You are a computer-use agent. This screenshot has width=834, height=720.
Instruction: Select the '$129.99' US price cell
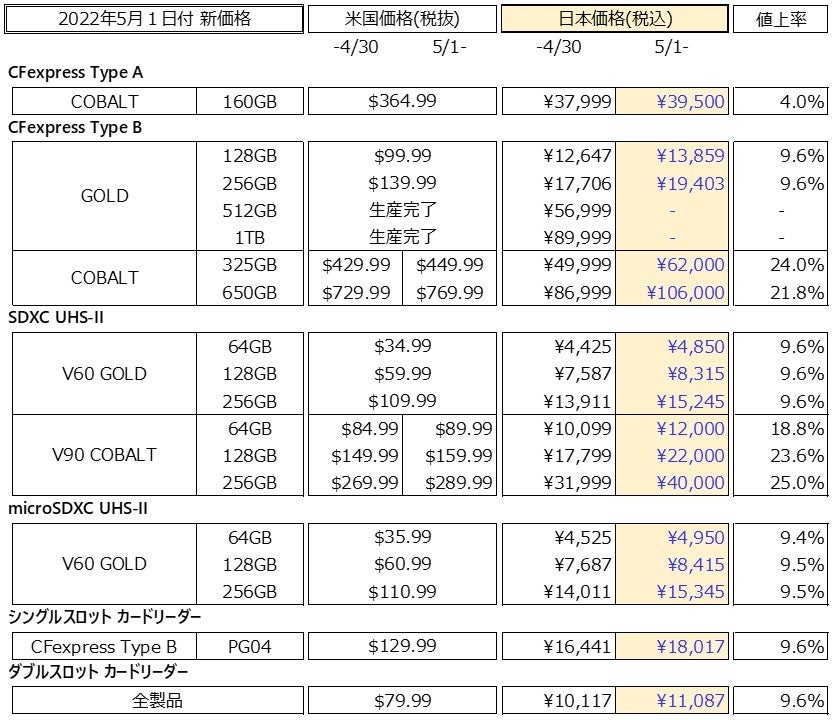(402, 647)
